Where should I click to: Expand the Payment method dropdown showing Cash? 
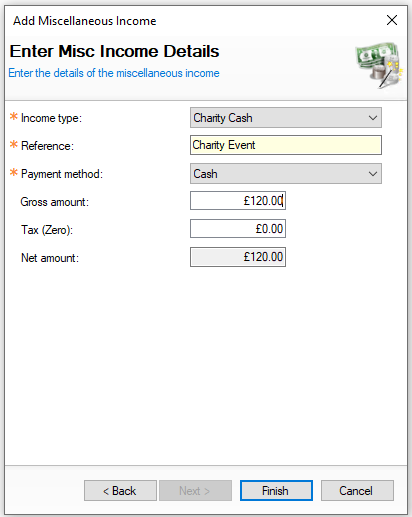tap(286, 174)
